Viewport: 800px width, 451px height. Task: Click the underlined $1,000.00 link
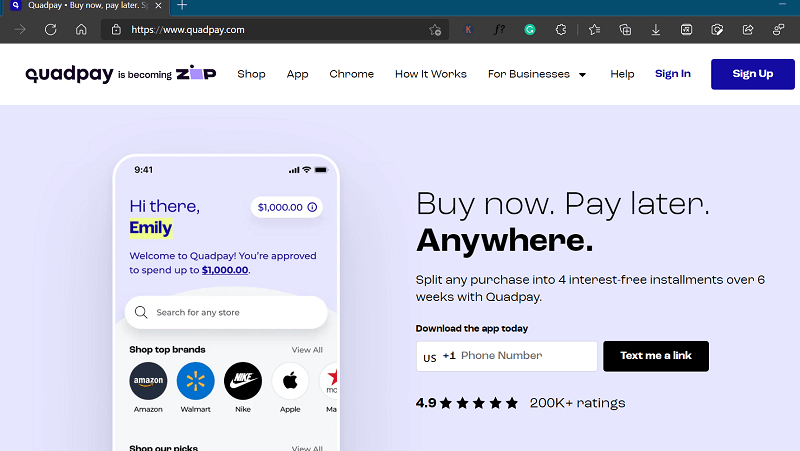click(225, 270)
